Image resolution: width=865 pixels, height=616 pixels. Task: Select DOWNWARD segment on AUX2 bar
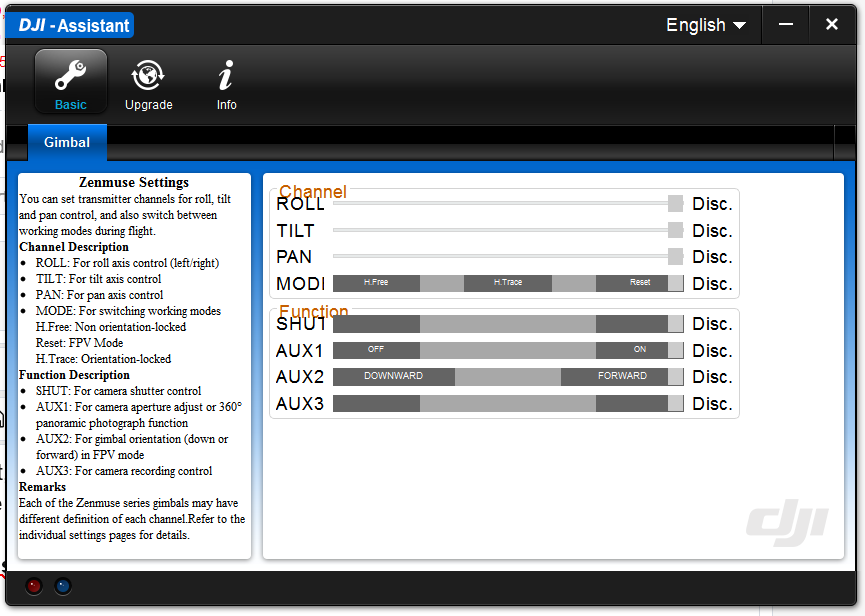click(x=394, y=377)
